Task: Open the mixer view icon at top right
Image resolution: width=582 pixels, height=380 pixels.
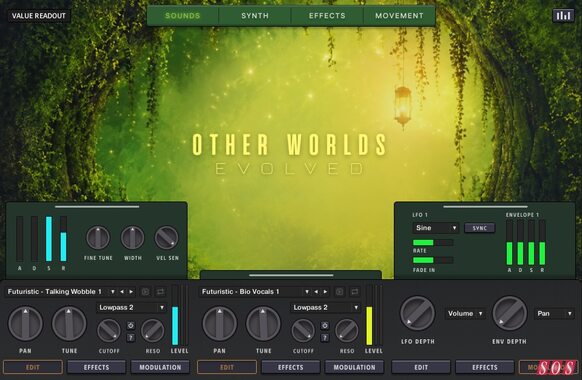Action: 563,15
